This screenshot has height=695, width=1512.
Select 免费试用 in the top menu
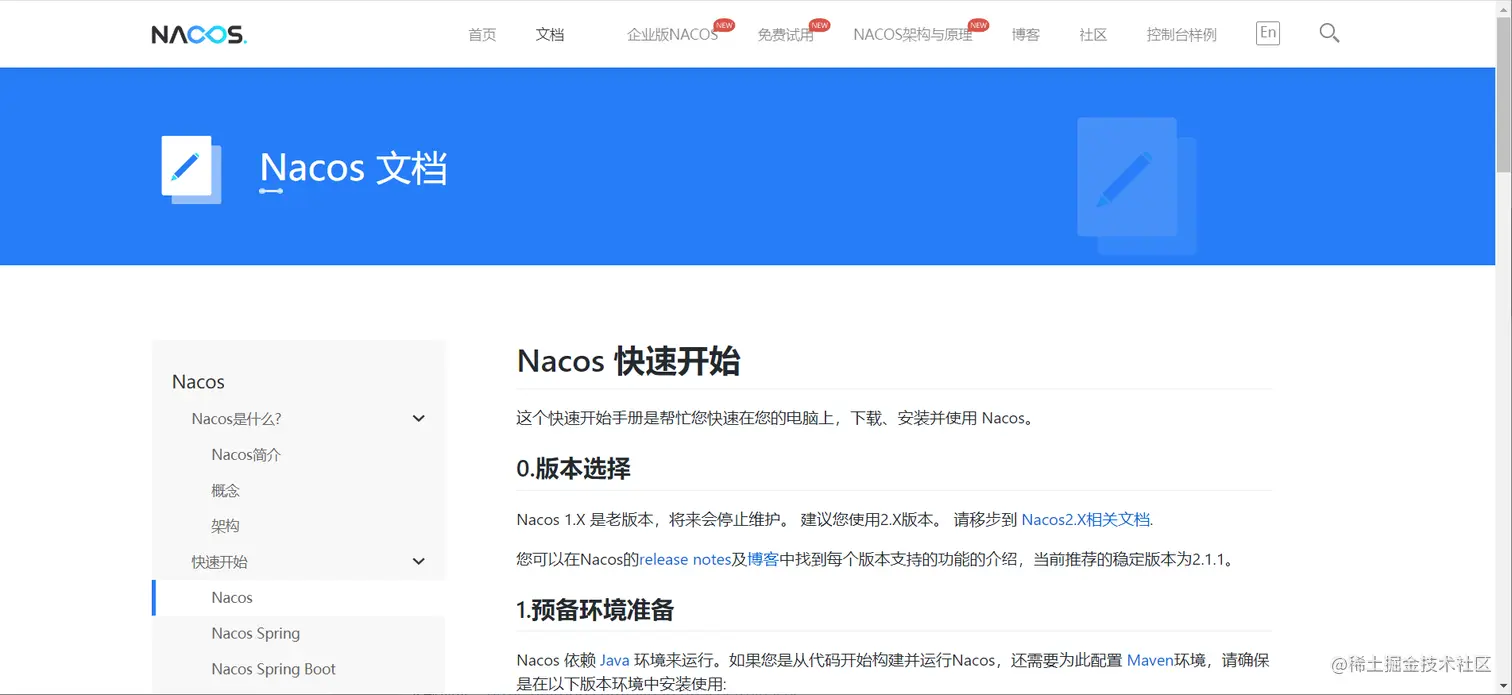[x=785, y=34]
